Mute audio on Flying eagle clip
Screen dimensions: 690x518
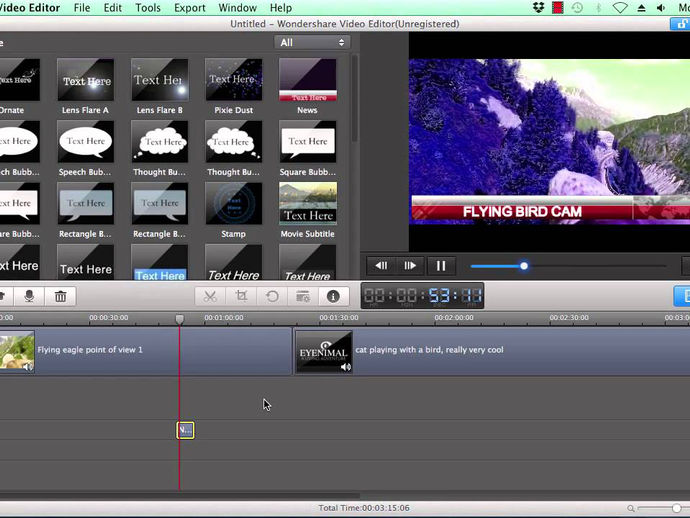[x=28, y=367]
